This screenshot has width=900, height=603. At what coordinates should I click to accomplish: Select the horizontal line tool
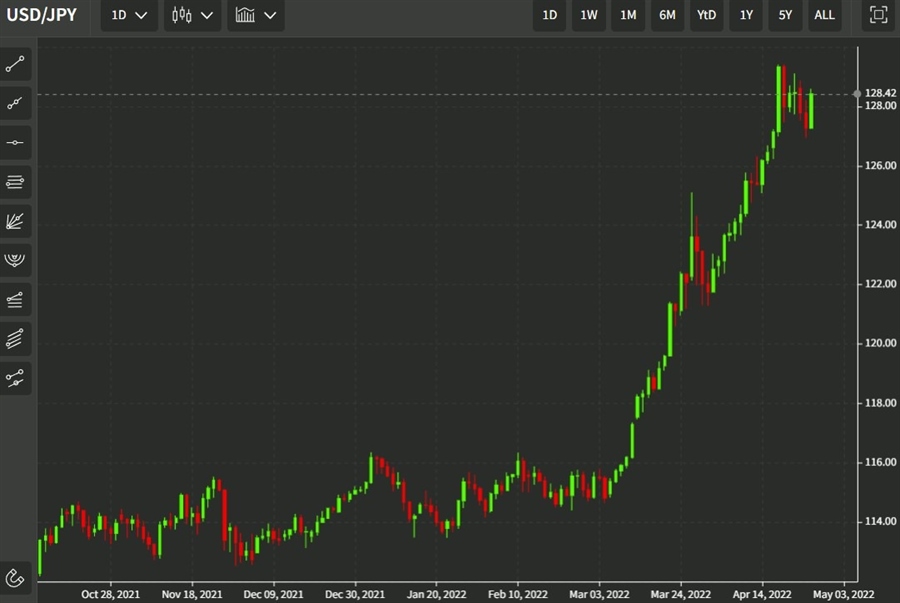click(15, 142)
